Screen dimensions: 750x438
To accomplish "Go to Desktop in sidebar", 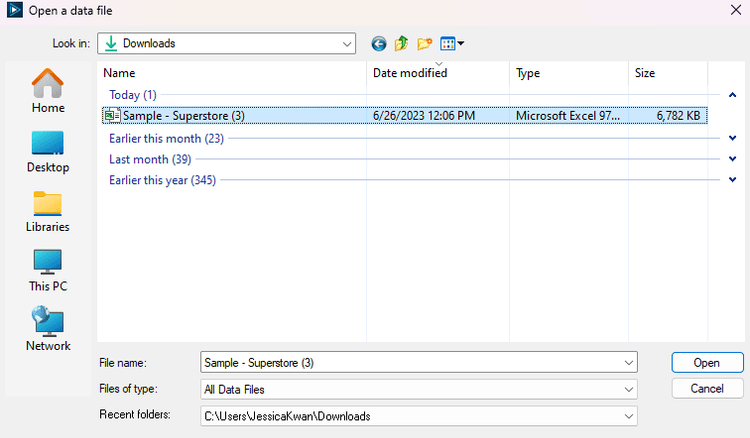I will [x=48, y=150].
